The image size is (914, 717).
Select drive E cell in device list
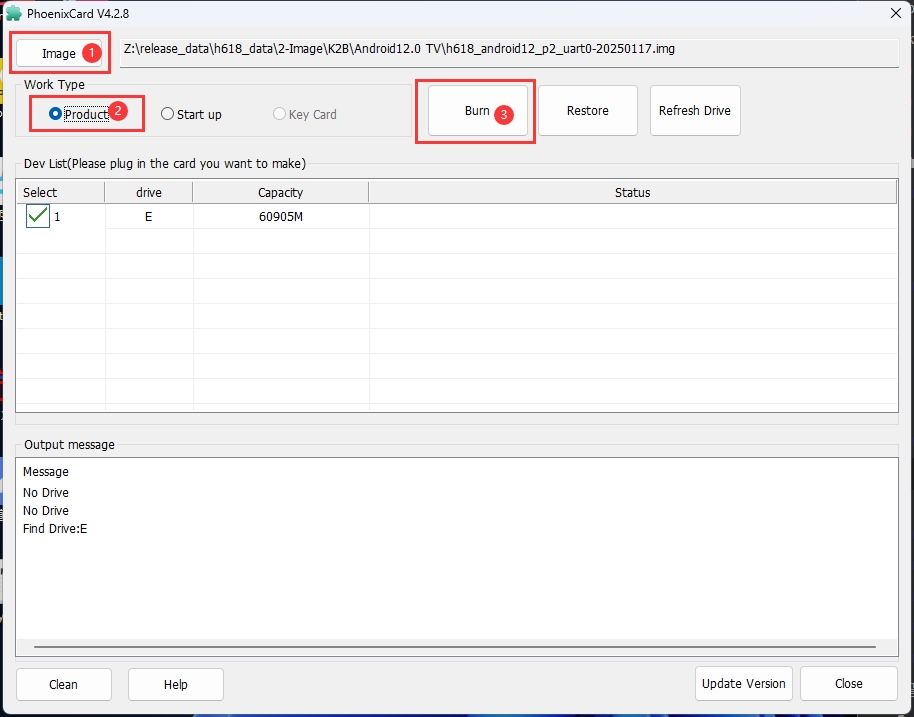coord(148,217)
